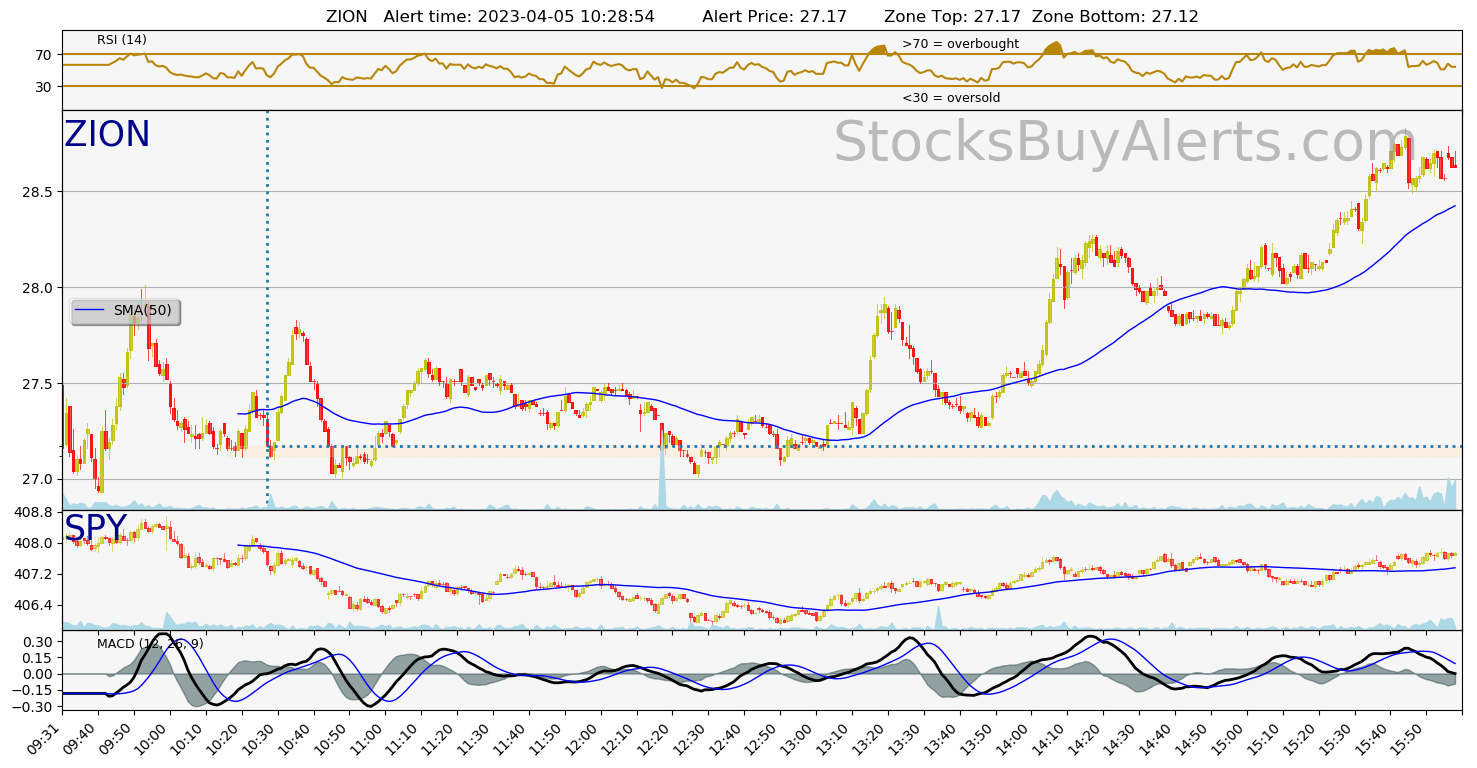
Task: Click the SMA(50) legend box
Action: click(126, 311)
